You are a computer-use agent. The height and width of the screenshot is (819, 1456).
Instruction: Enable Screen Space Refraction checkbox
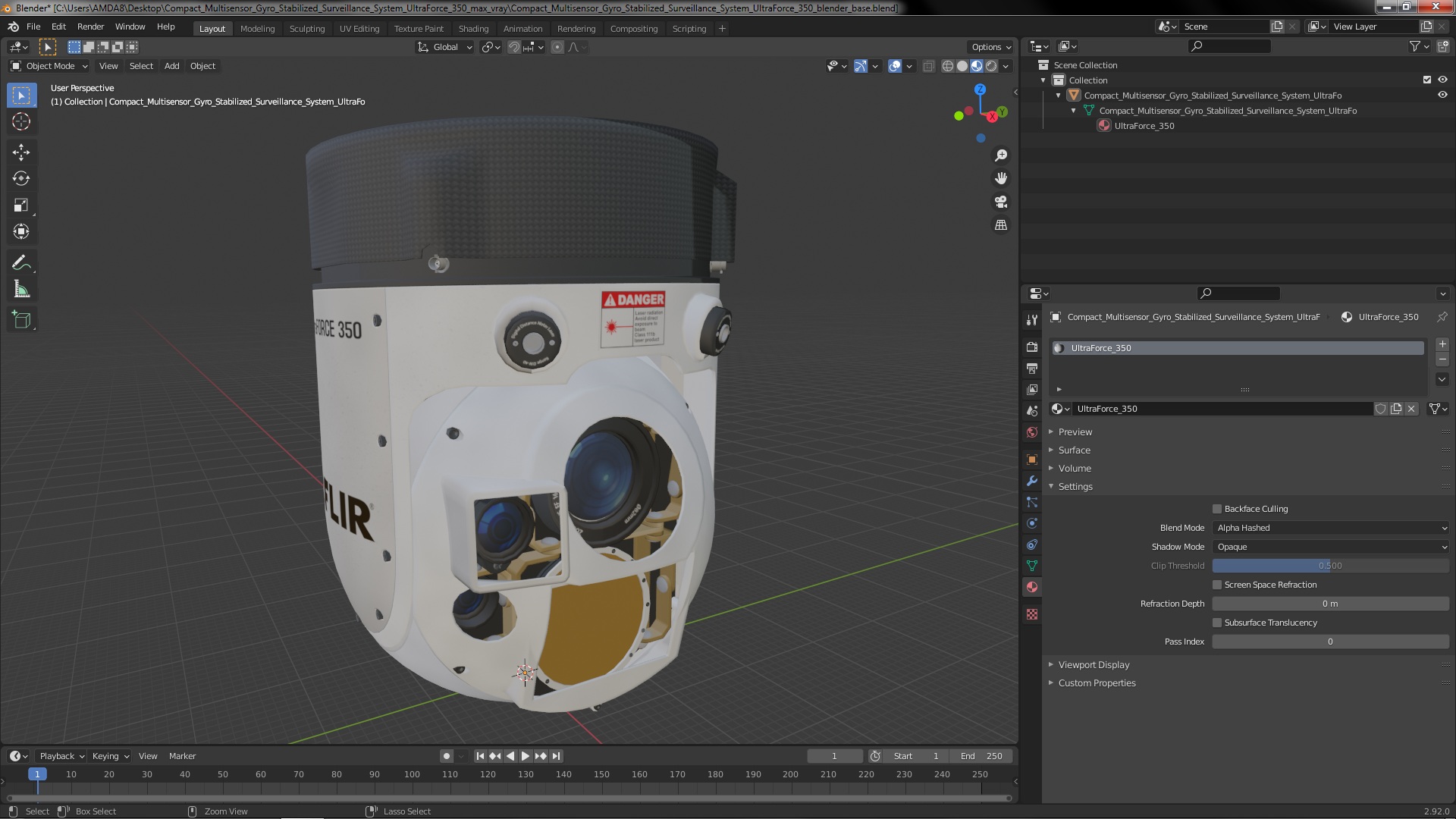coord(1217,585)
